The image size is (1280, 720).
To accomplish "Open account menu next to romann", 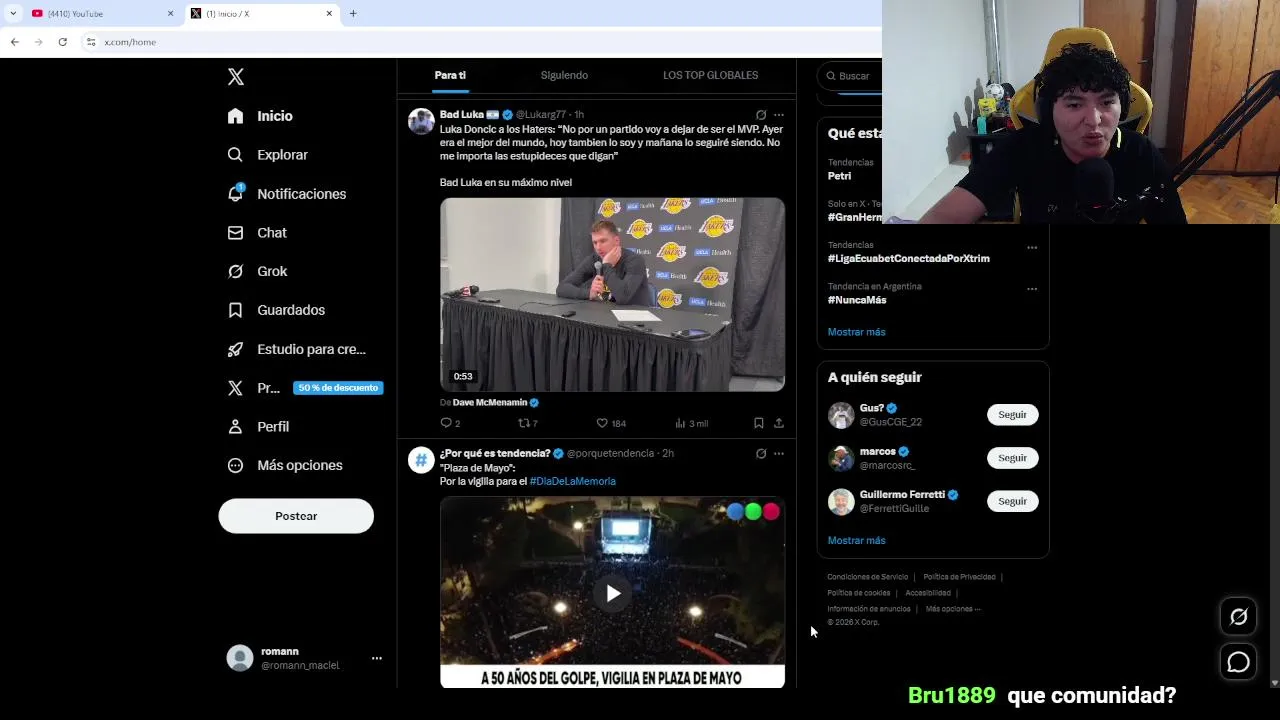I will point(377,658).
